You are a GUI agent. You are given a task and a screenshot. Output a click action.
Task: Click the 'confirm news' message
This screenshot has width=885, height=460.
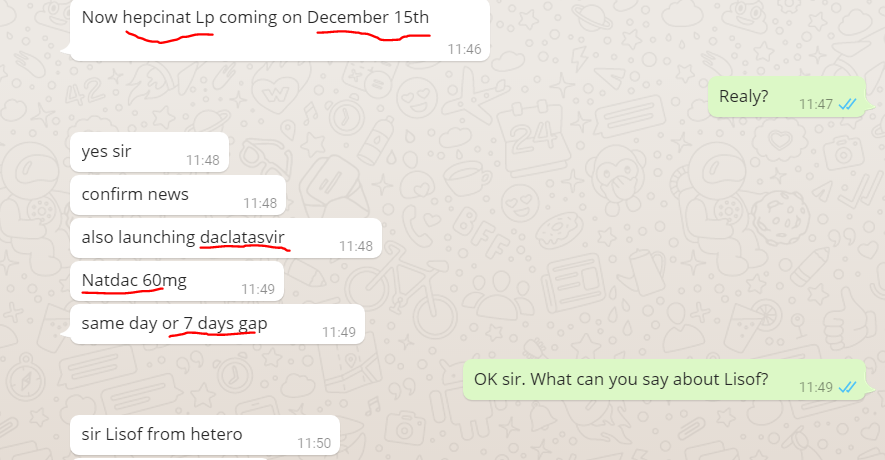point(178,195)
